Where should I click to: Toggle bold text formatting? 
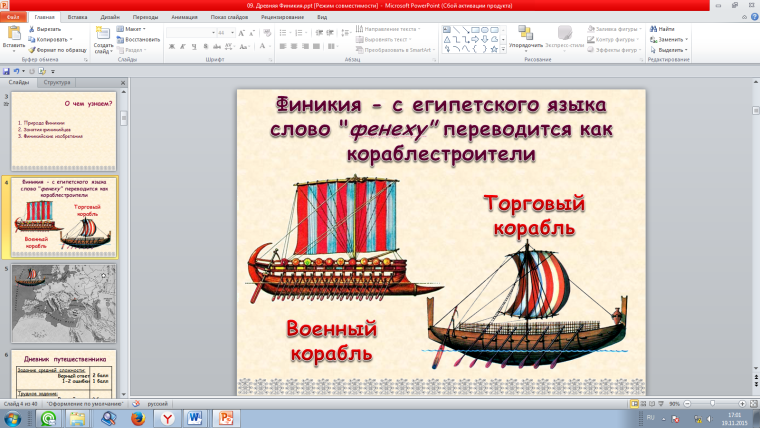click(171, 48)
